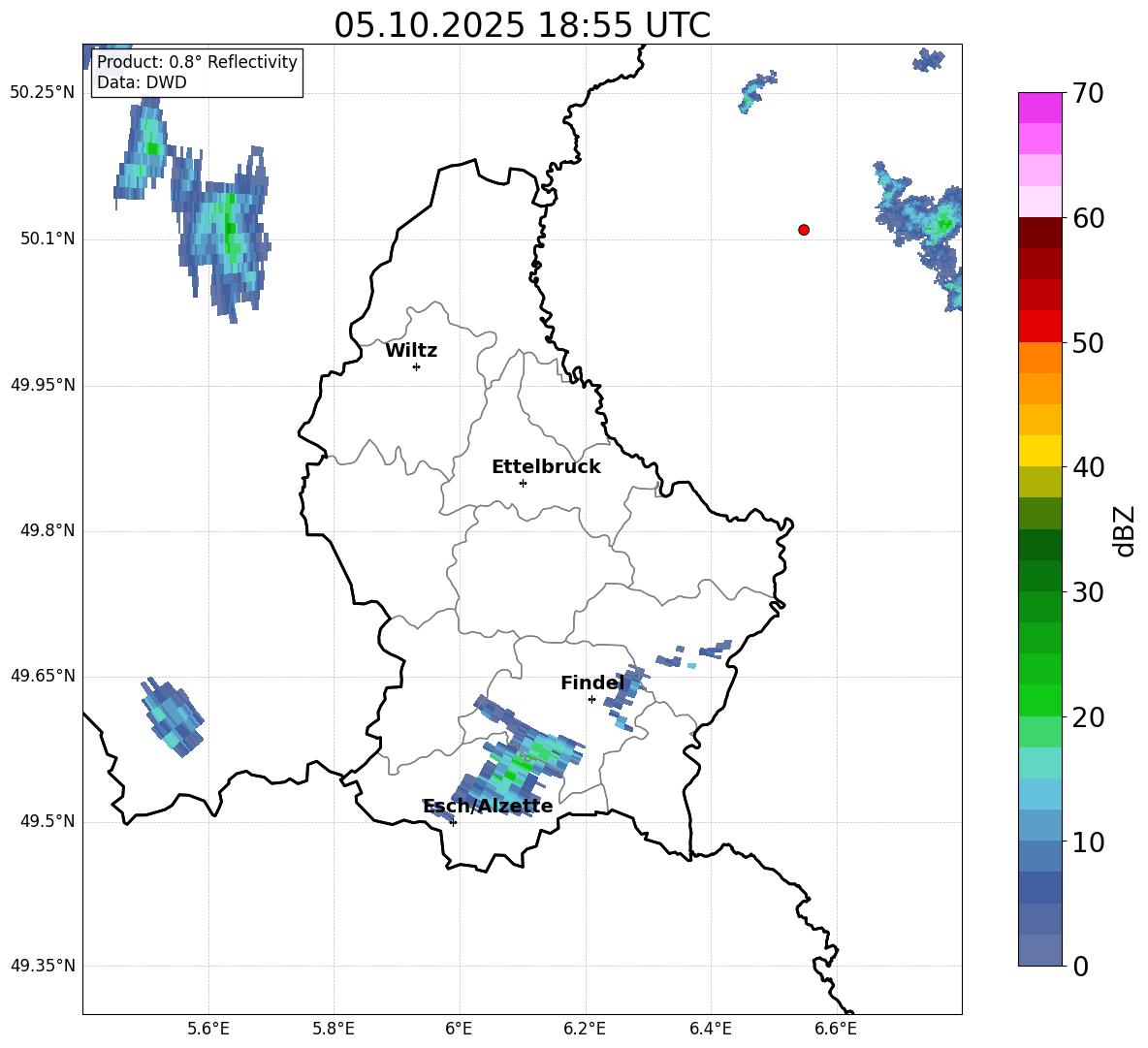Click the Findel label
Viewport: 1148px width, 1048px height.
click(x=592, y=683)
